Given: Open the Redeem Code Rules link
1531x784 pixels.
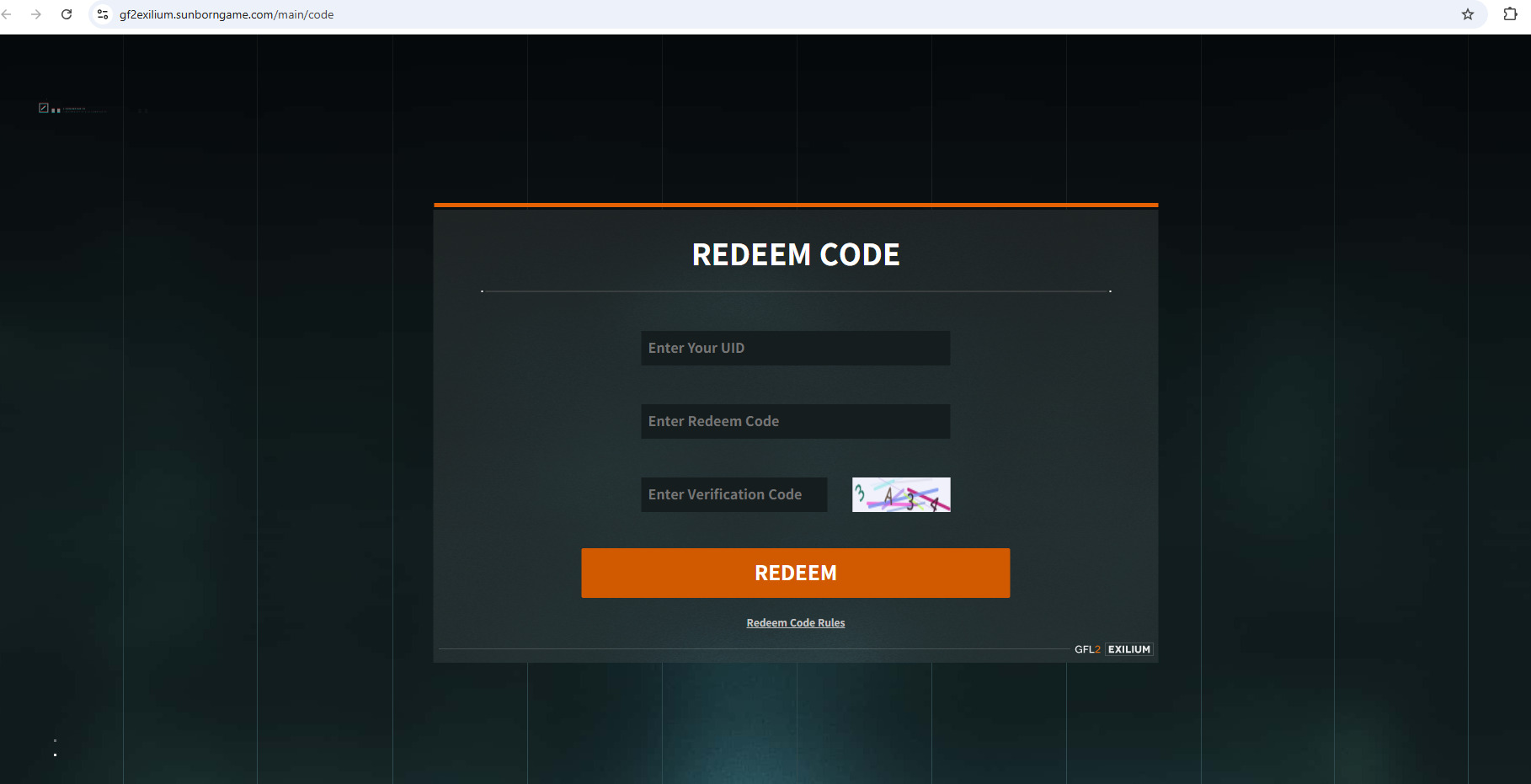Looking at the screenshot, I should [795, 623].
